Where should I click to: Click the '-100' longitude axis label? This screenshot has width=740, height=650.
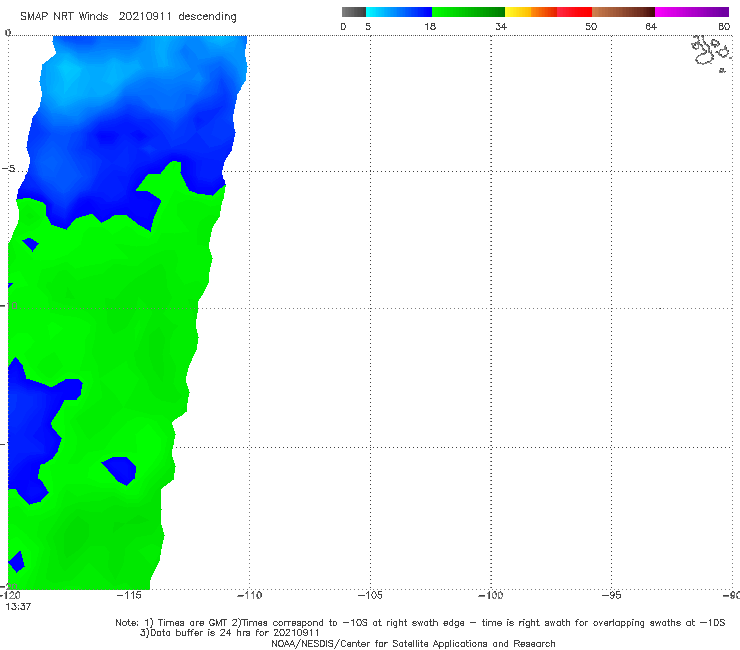point(490,595)
